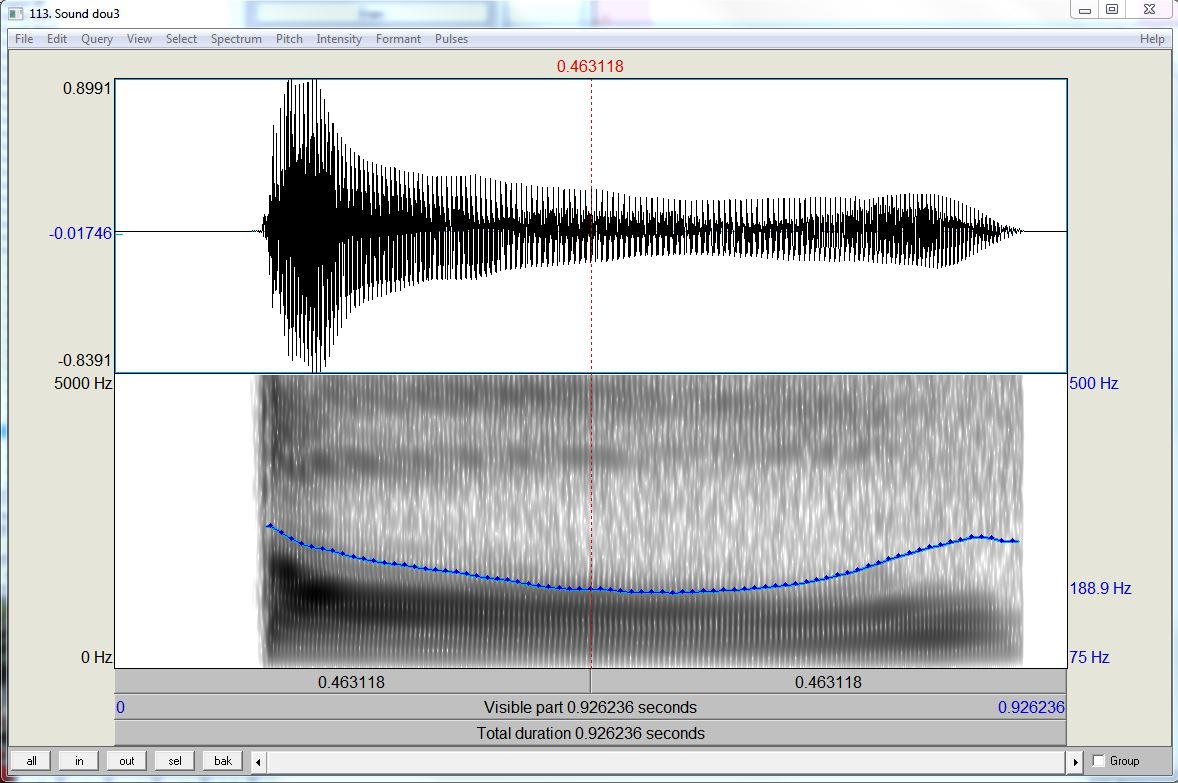Click the 75 Hz pitch floor label
Viewport: 1178px width, 783px height.
(x=1089, y=658)
